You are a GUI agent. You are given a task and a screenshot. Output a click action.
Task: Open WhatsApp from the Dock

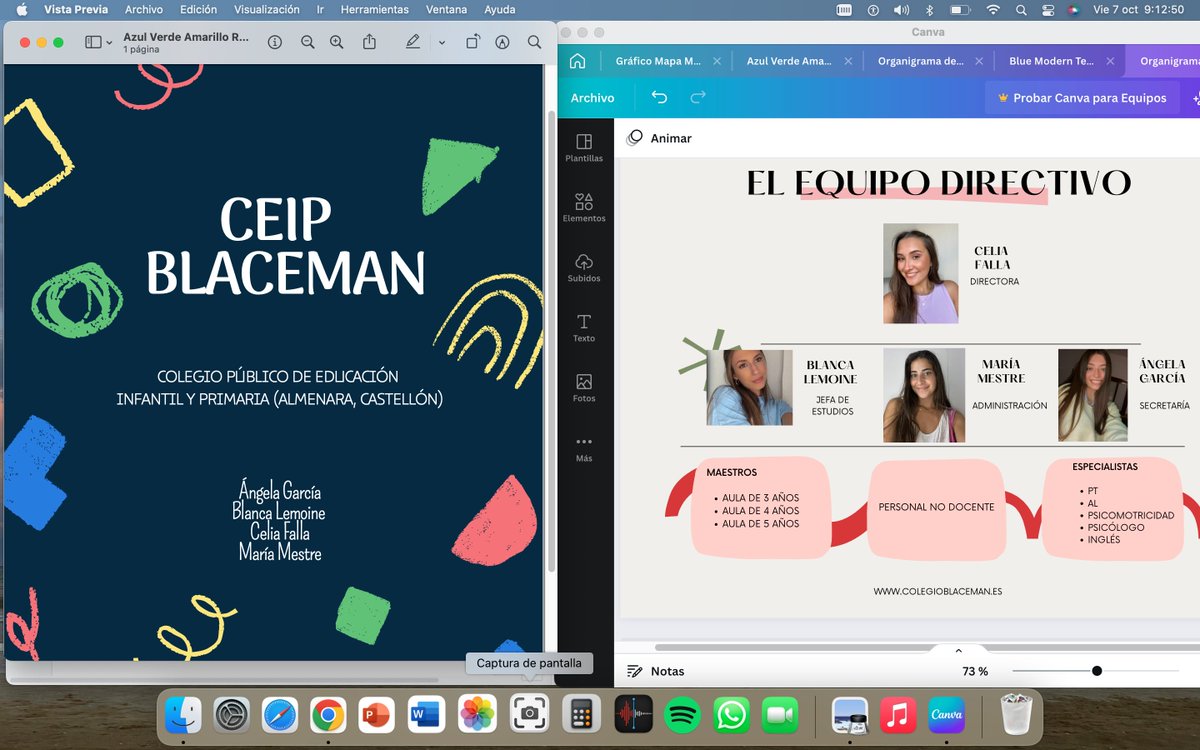point(732,715)
